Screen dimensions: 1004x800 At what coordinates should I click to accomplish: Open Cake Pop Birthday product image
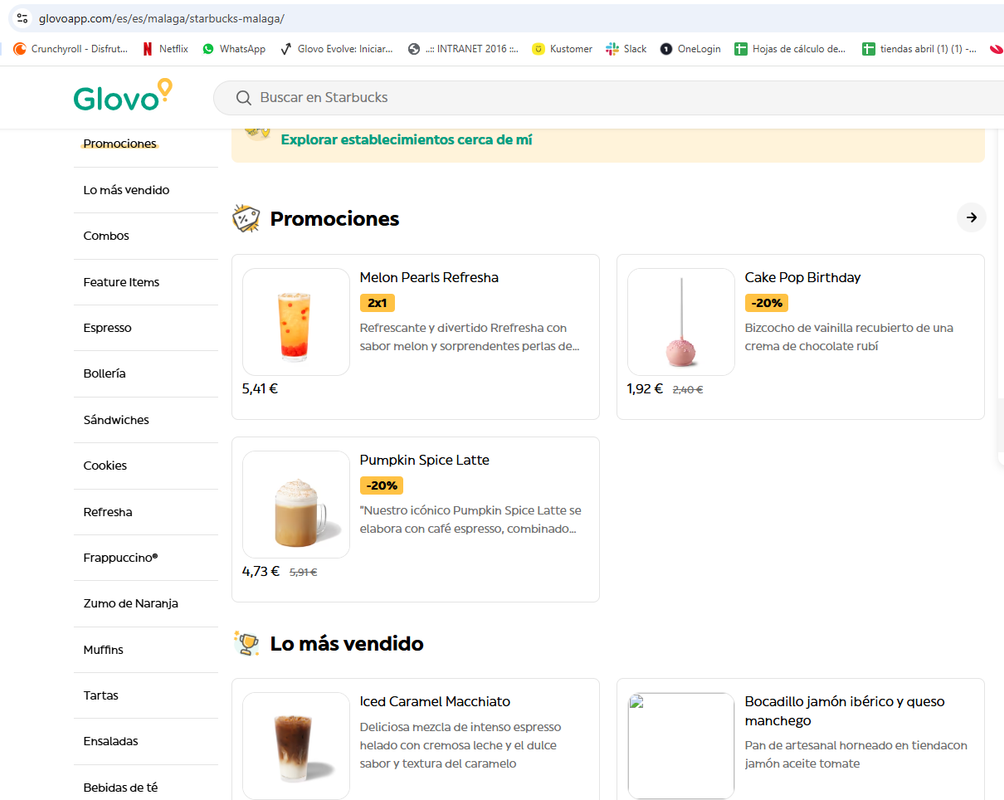(x=681, y=322)
